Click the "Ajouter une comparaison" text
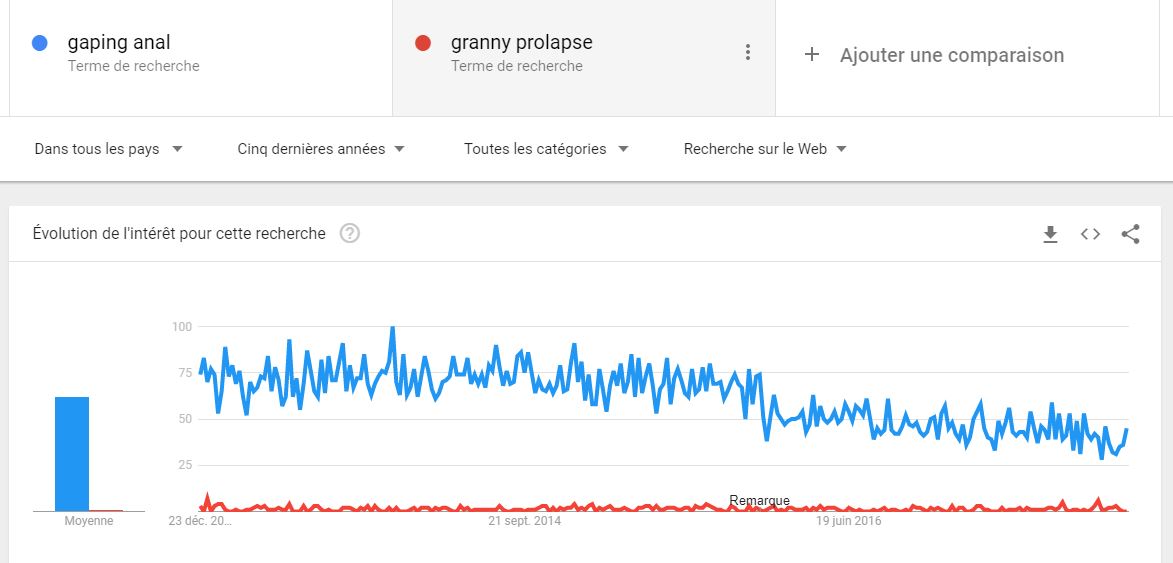The height and width of the screenshot is (563, 1173). (951, 55)
